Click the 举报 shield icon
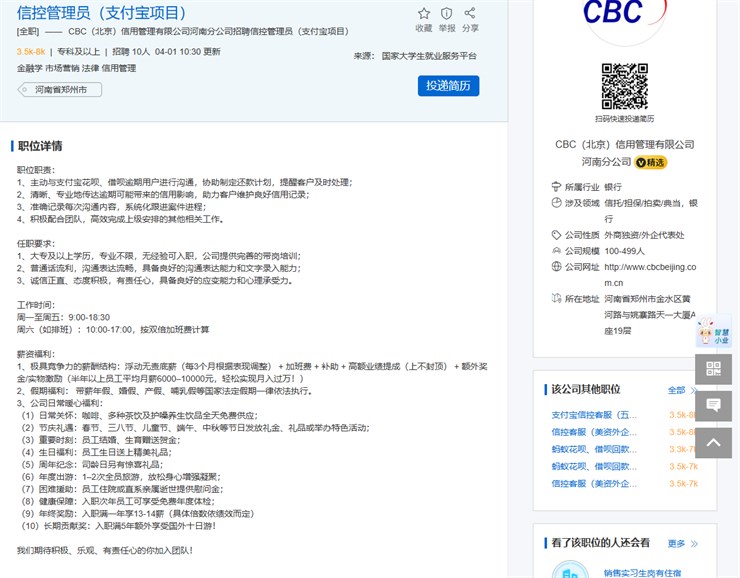 pos(446,14)
